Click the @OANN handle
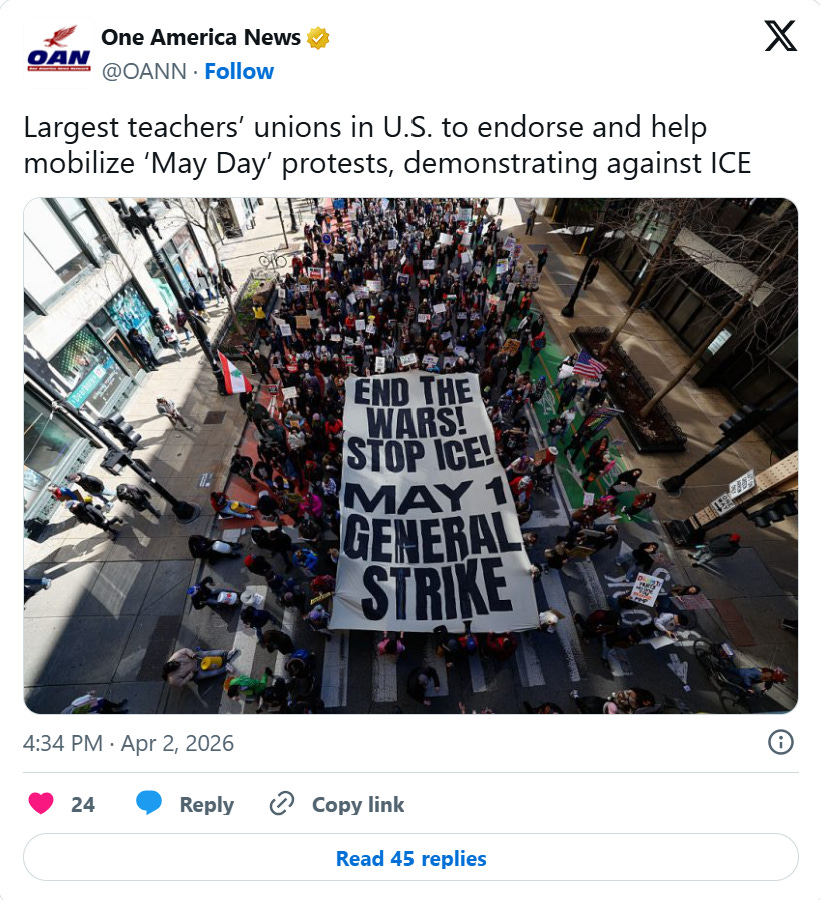The height and width of the screenshot is (900, 820). [x=144, y=72]
